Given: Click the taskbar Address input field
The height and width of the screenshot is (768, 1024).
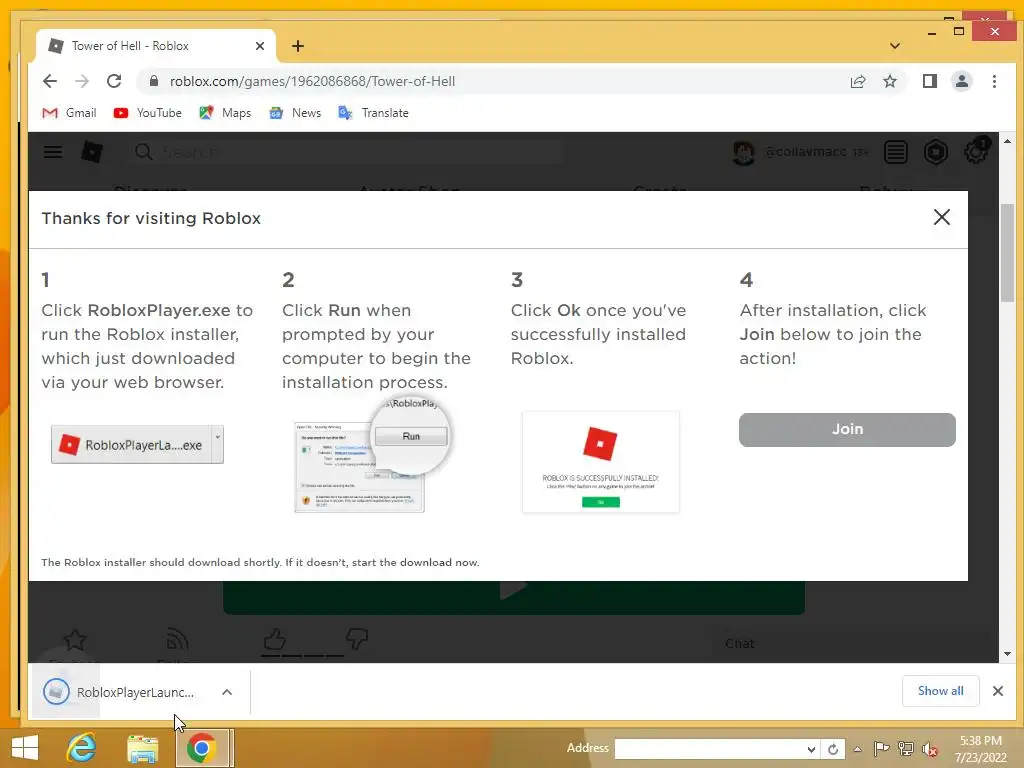Looking at the screenshot, I should click(709, 749).
